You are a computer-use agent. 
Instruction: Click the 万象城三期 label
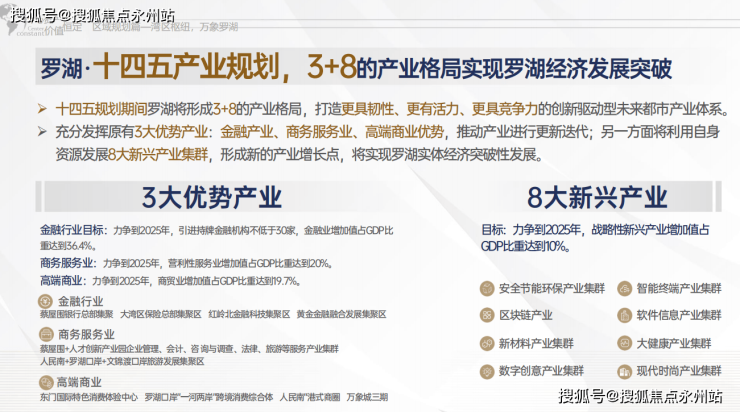point(367,397)
